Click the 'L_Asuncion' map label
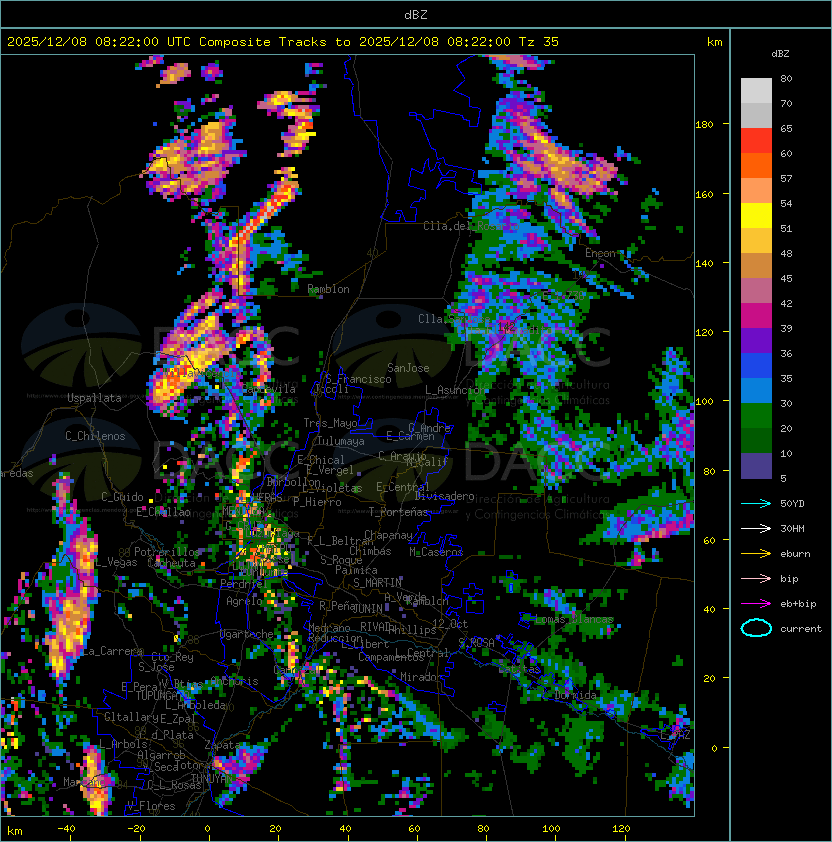Screen dimensions: 832x842 click(x=455, y=390)
